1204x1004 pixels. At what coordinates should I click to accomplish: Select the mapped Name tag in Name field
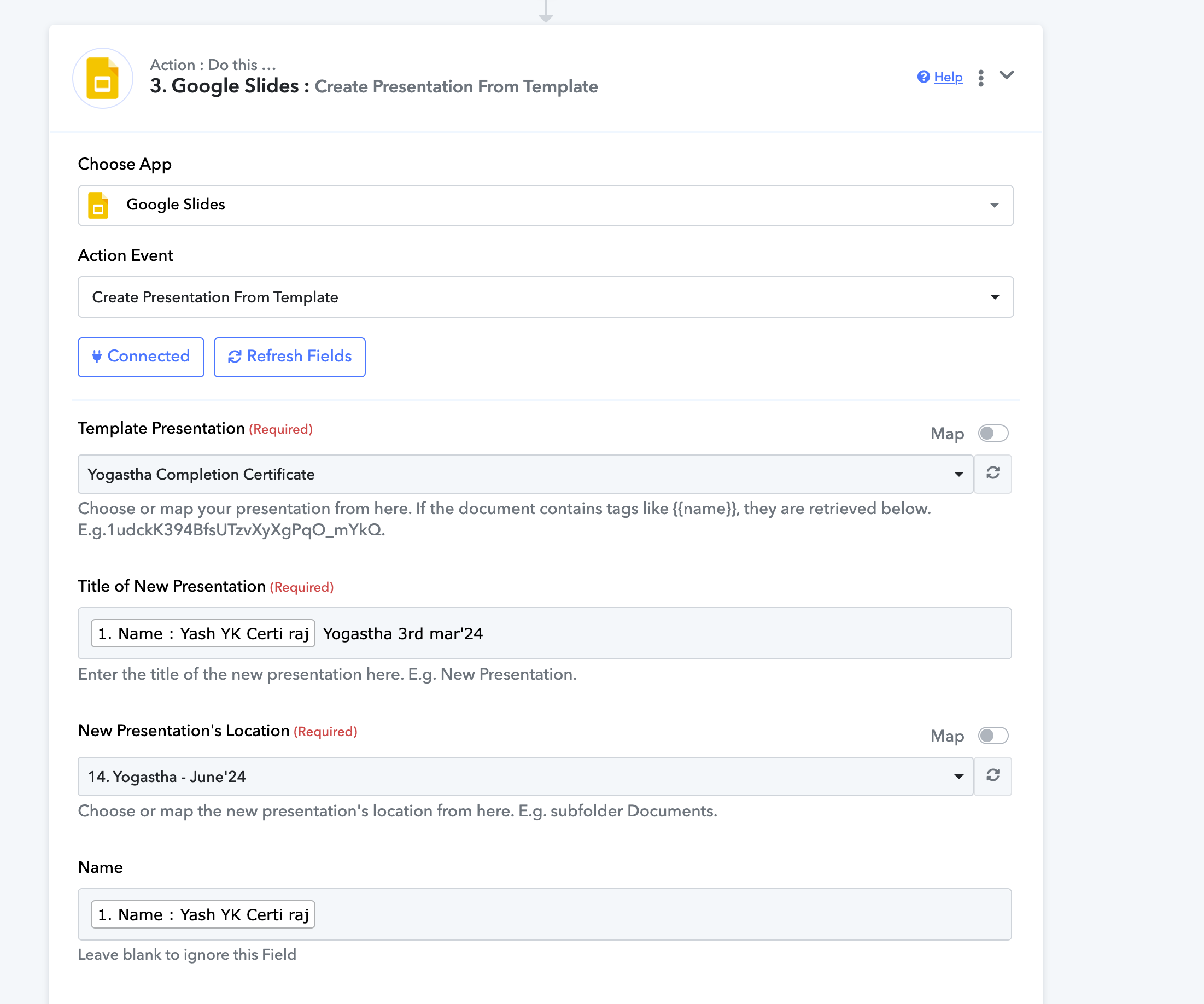click(x=203, y=914)
